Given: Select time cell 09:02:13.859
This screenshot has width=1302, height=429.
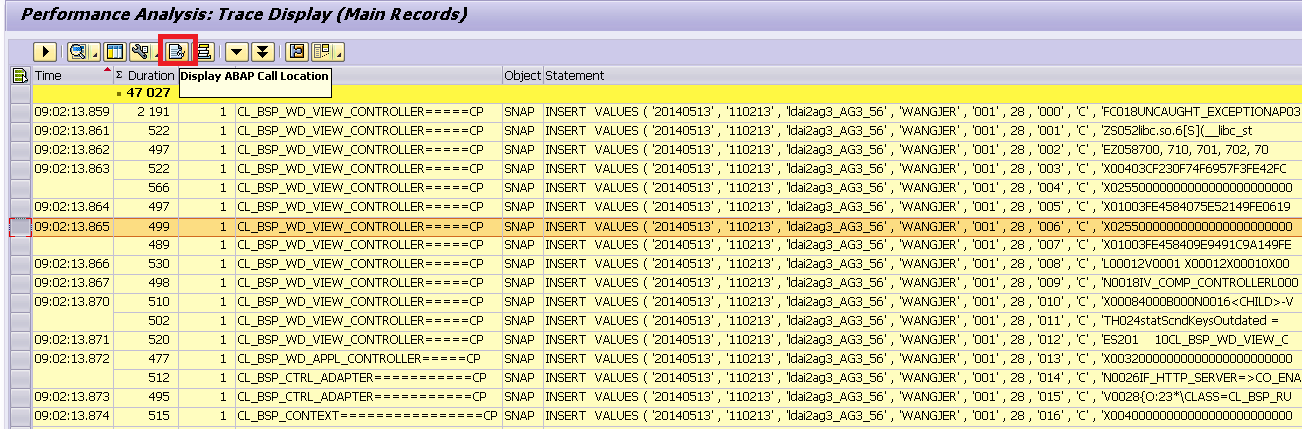Looking at the screenshot, I should coord(72,111).
